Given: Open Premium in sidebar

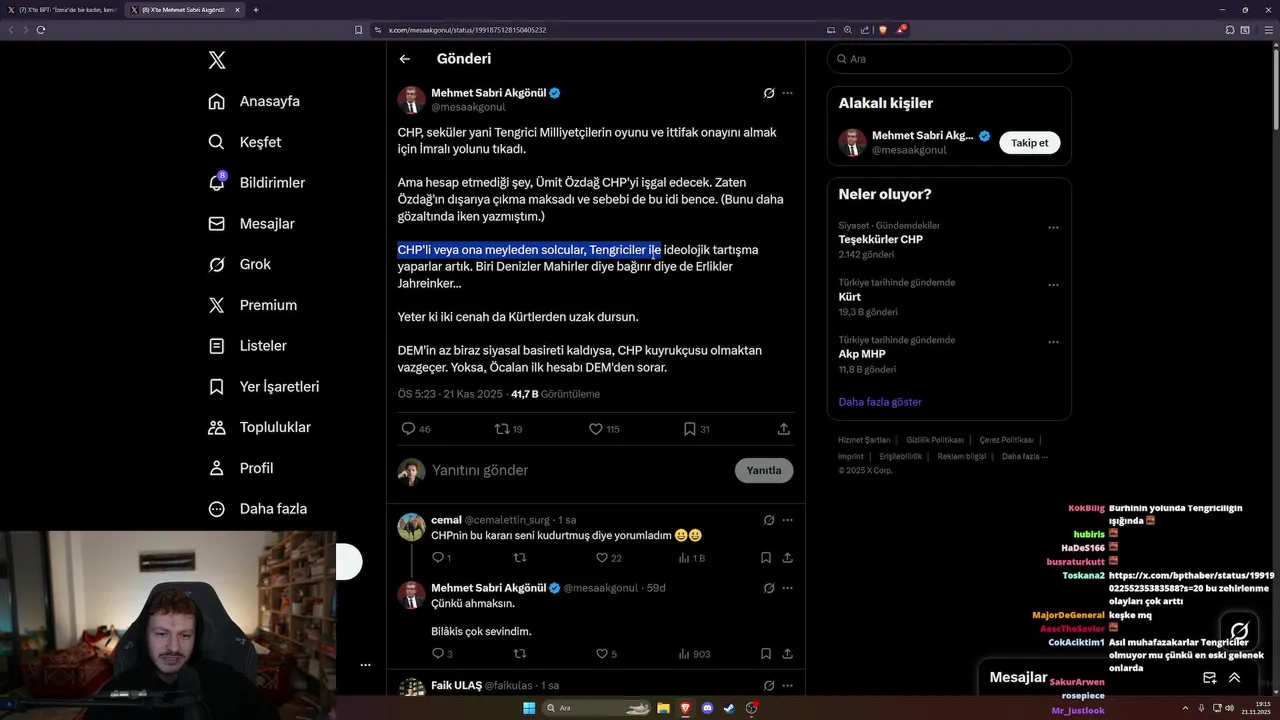Looking at the screenshot, I should [x=253, y=305].
